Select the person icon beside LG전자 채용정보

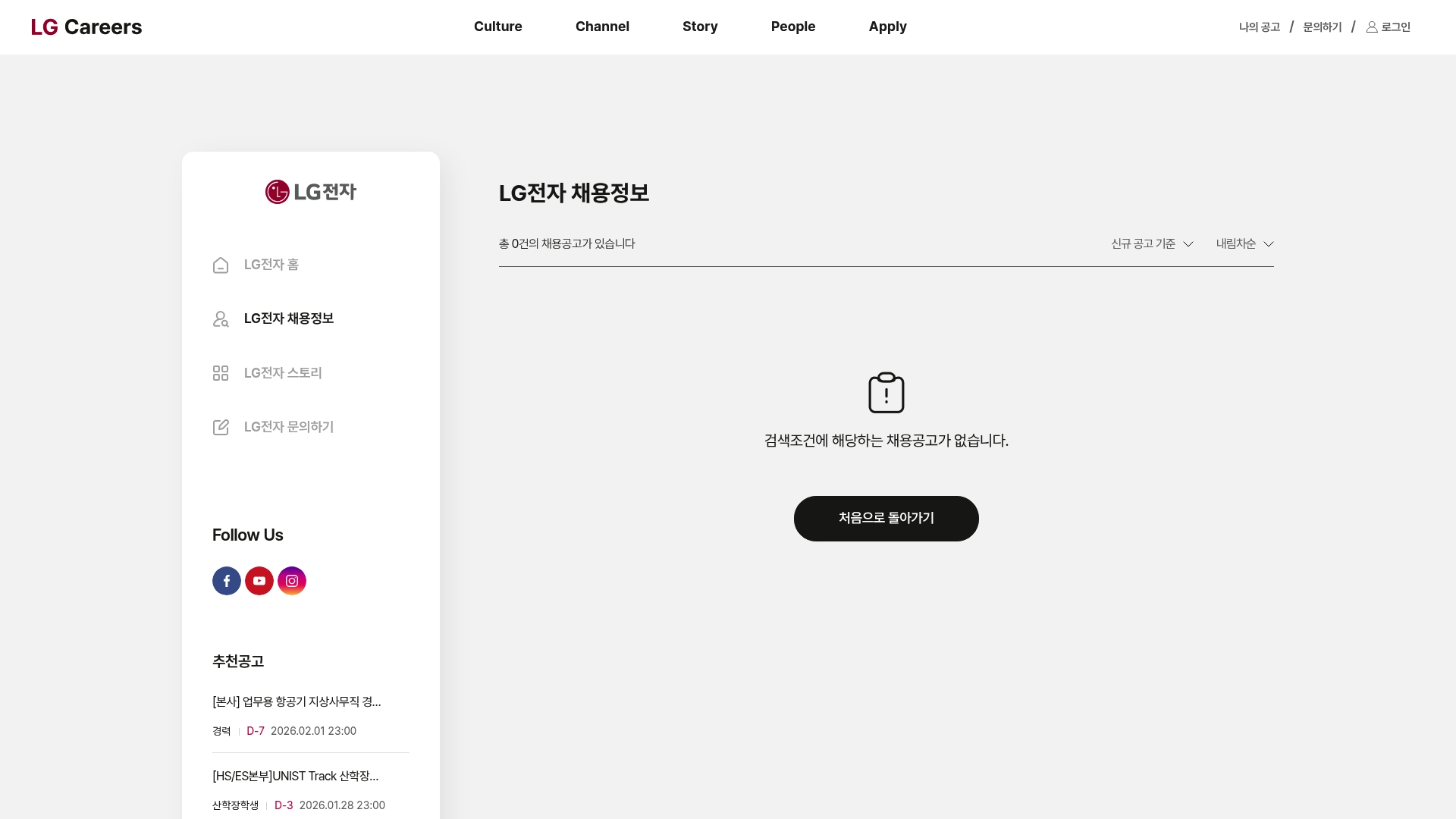point(220,319)
